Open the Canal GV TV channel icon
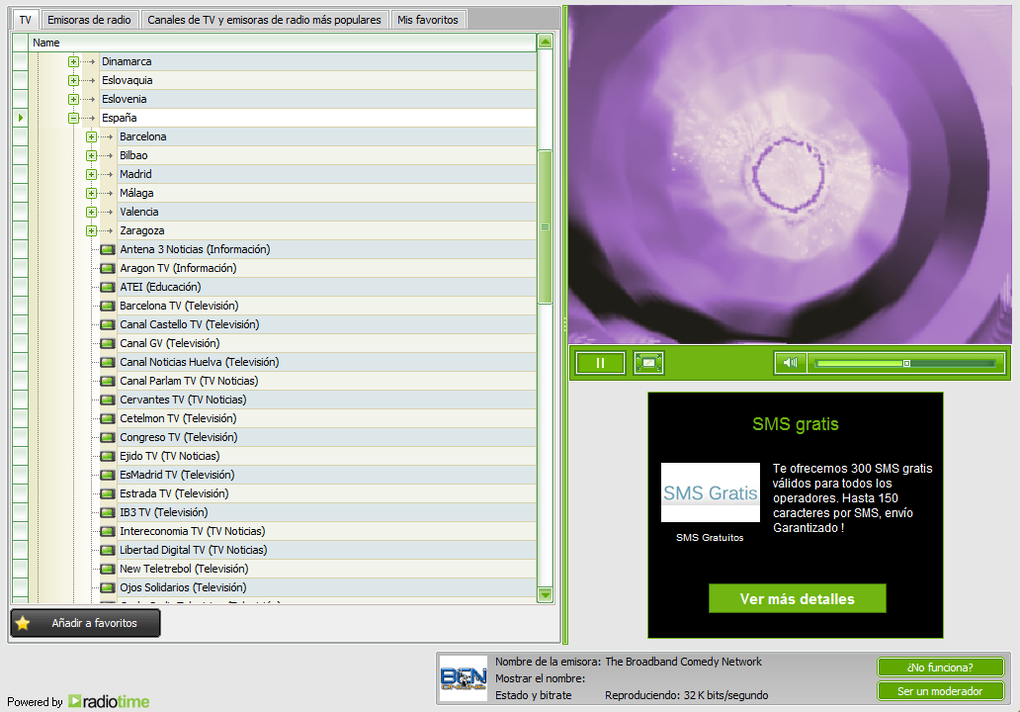The image size is (1020, 712). pos(107,343)
